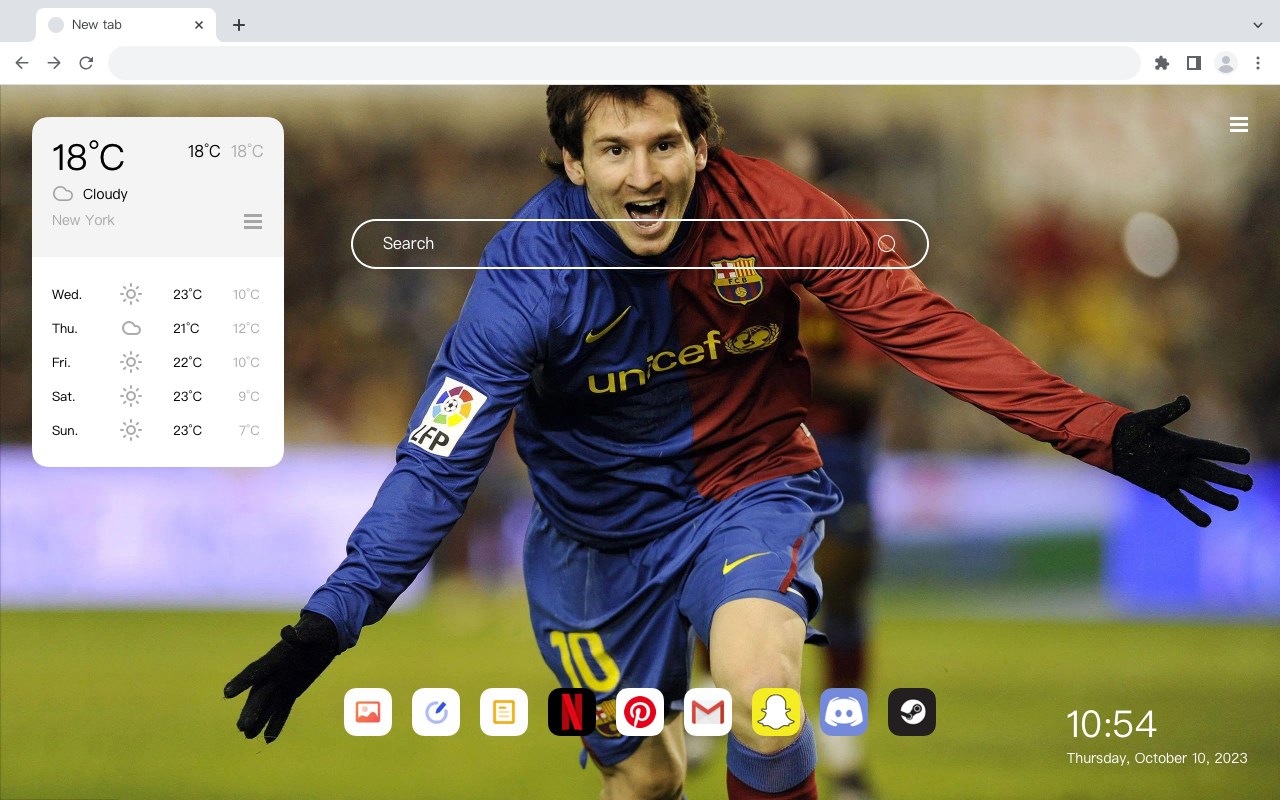Open the Netflix shortcut
The width and height of the screenshot is (1280, 800).
point(572,712)
